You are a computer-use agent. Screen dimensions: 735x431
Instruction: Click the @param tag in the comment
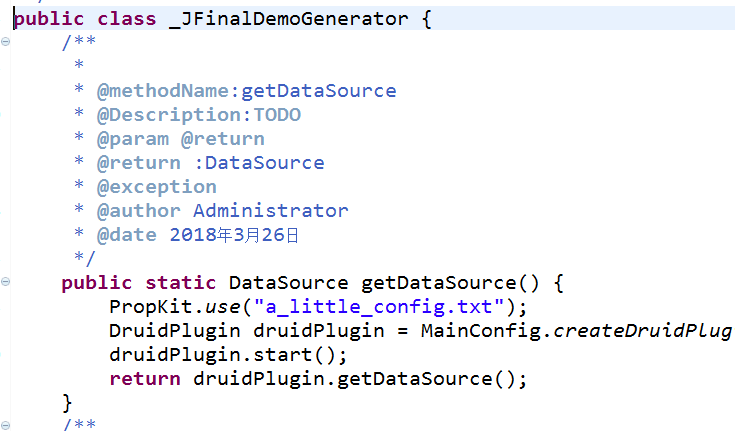(x=133, y=139)
